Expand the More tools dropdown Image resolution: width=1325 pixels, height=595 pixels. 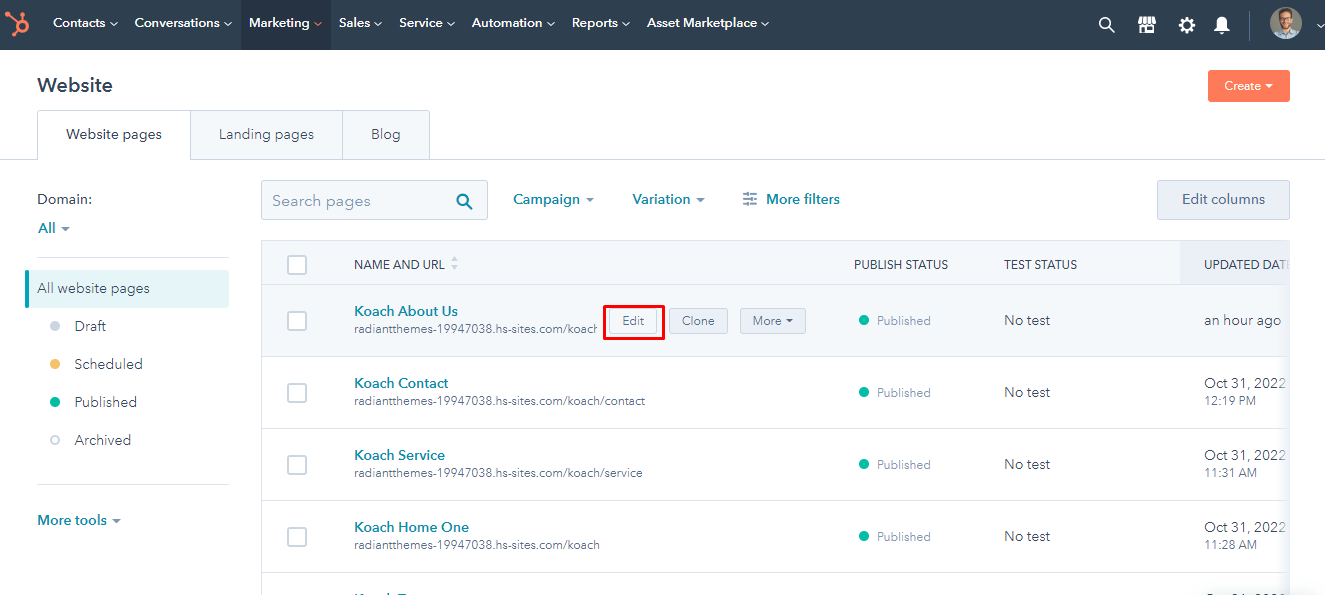pyautogui.click(x=79, y=521)
